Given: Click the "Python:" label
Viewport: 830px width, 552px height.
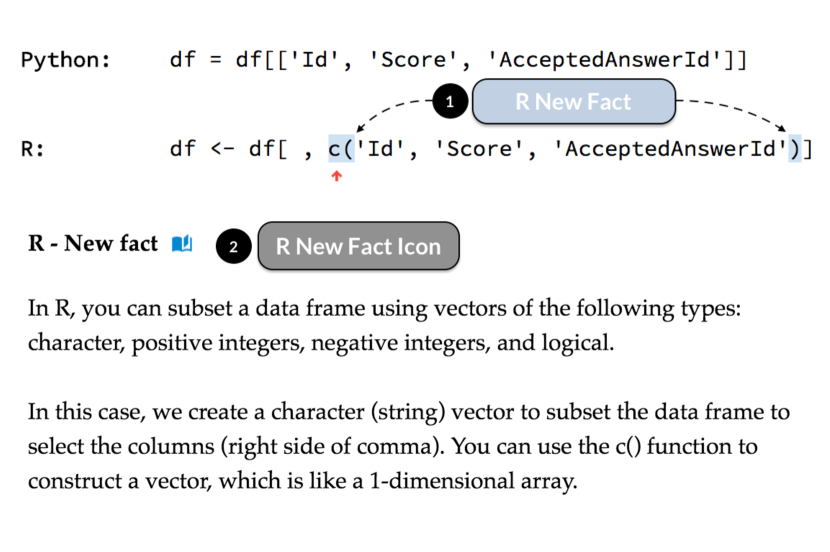Looking at the screenshot, I should (x=66, y=60).
